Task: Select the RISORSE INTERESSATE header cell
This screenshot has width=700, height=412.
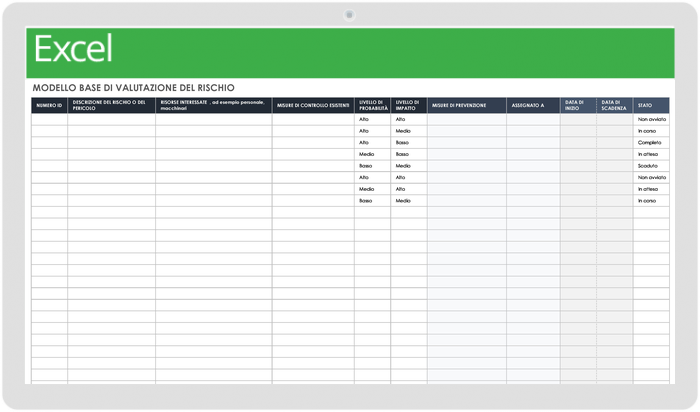Action: pos(214,105)
